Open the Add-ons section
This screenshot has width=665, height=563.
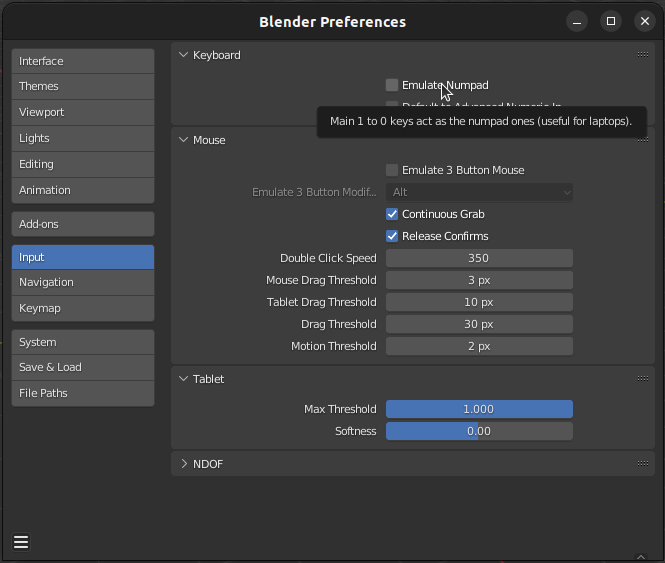click(x=83, y=224)
